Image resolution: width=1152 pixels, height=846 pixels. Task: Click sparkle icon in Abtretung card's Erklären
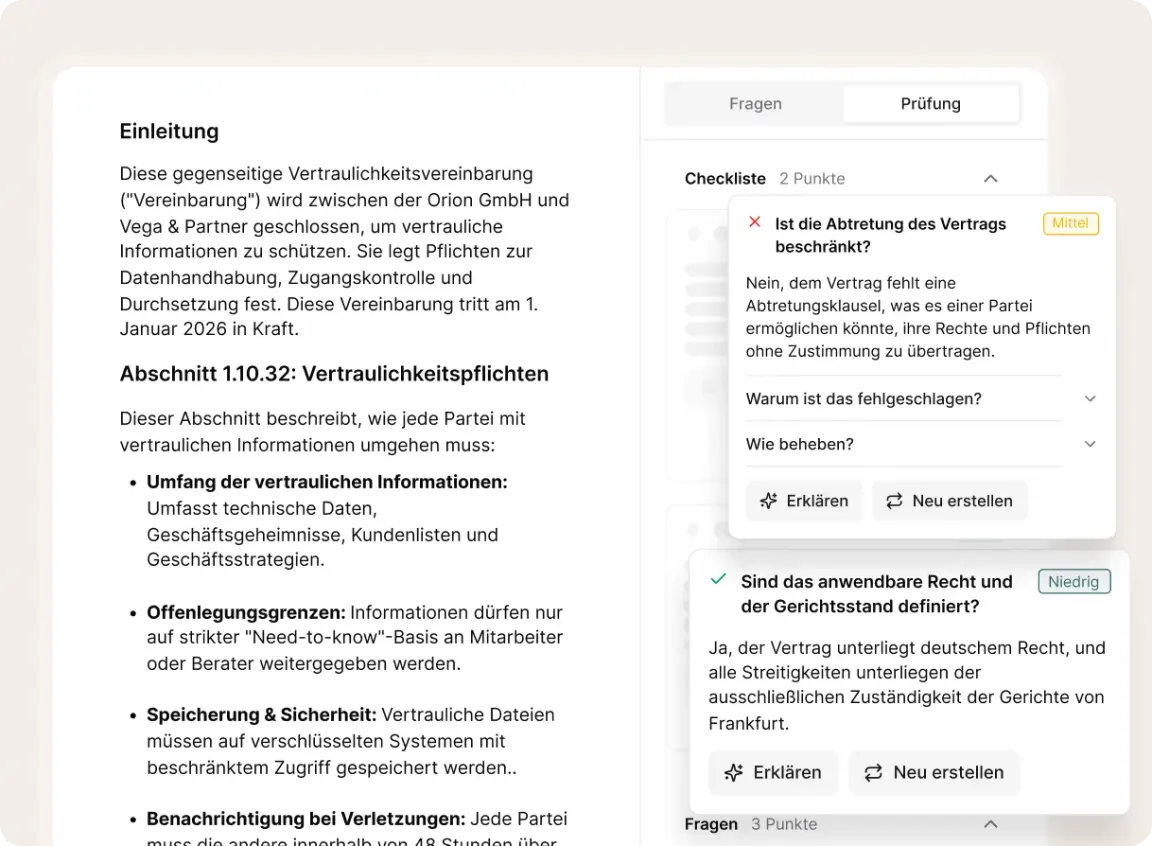click(768, 501)
